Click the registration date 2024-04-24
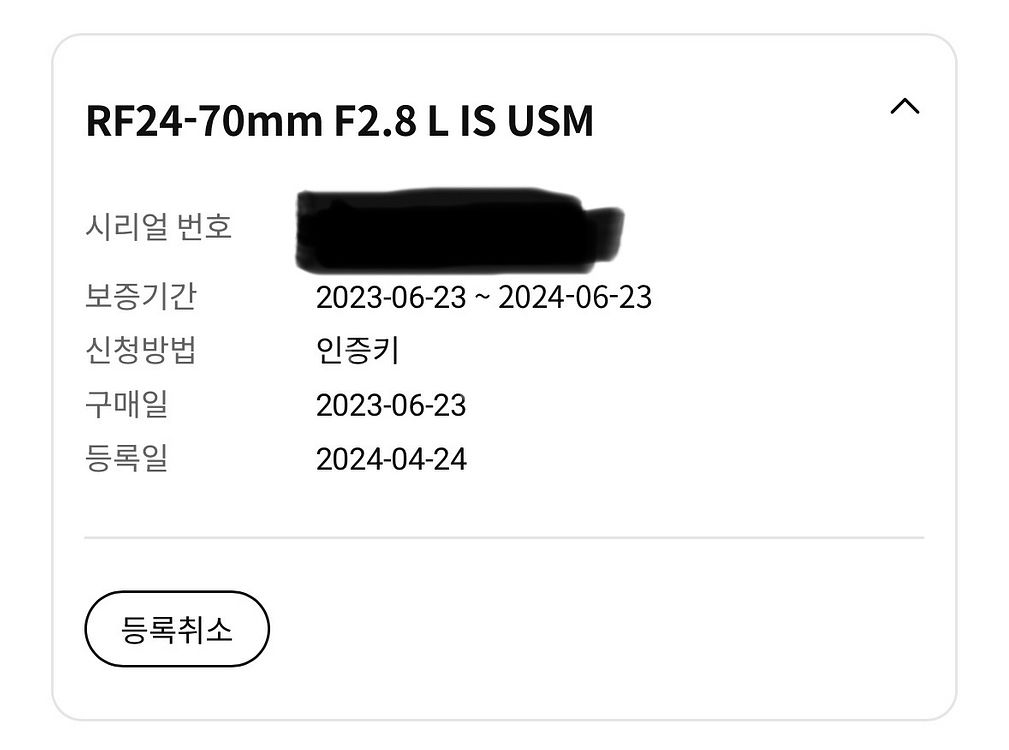Image resolution: width=1009 pixels, height=750 pixels. click(391, 459)
